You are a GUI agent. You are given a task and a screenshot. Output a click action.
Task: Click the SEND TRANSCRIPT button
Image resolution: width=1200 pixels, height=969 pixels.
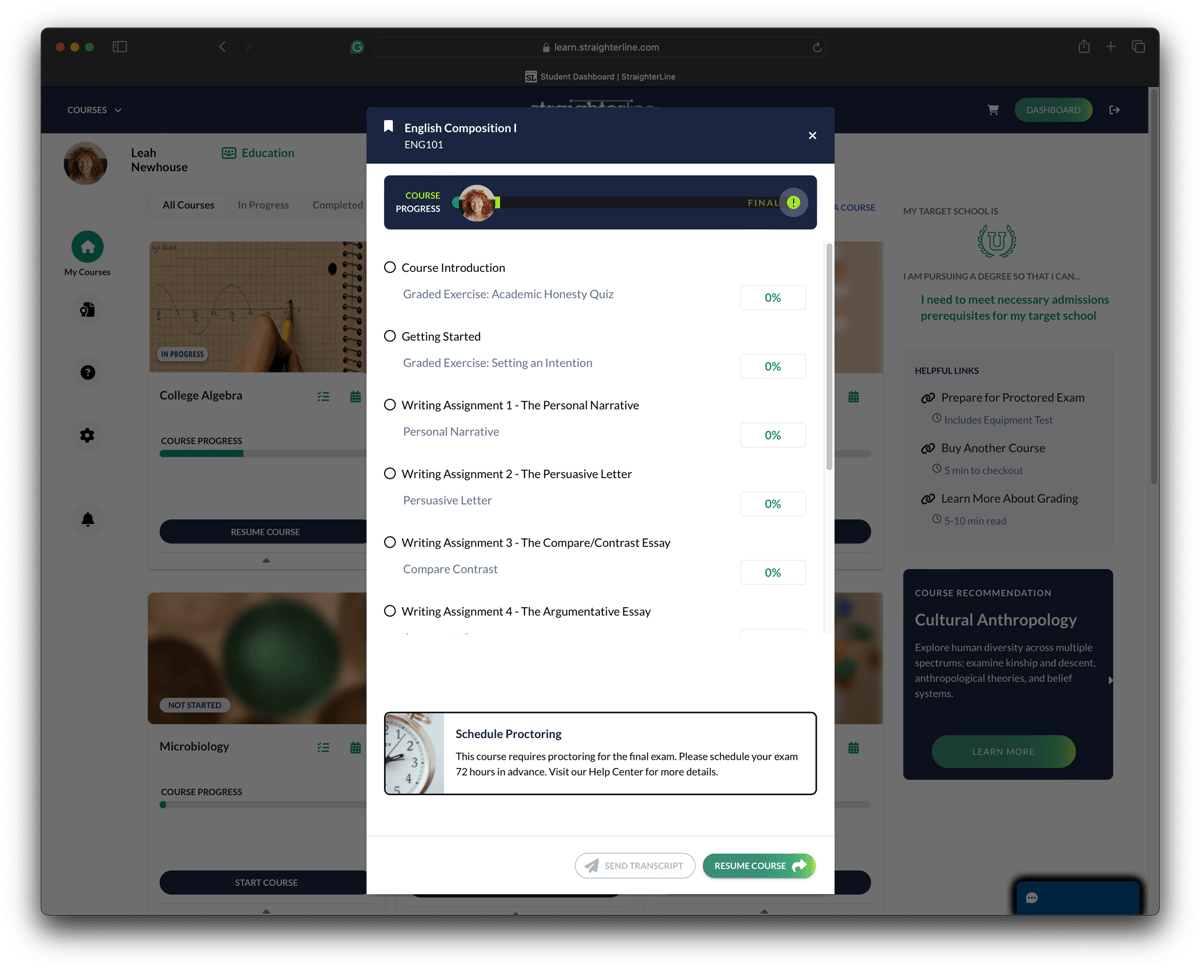click(635, 866)
